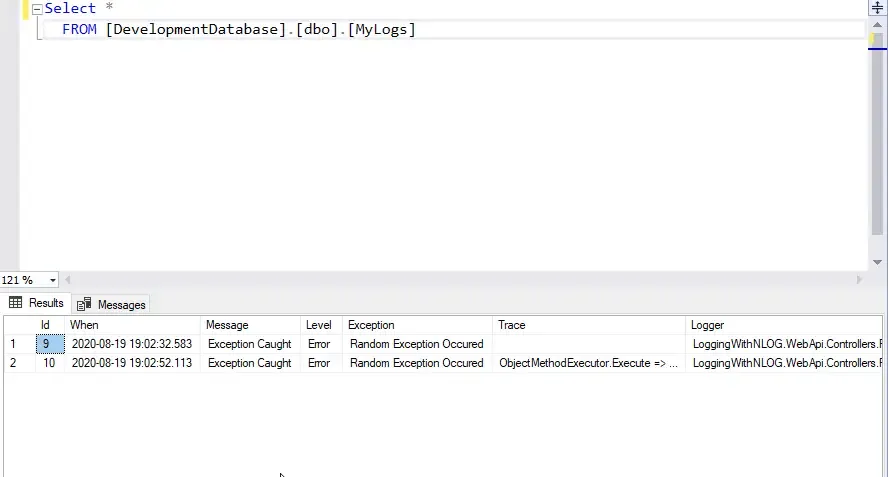The image size is (888, 477).
Task: Click Exception Caught message in row 1
Action: [x=250, y=344]
